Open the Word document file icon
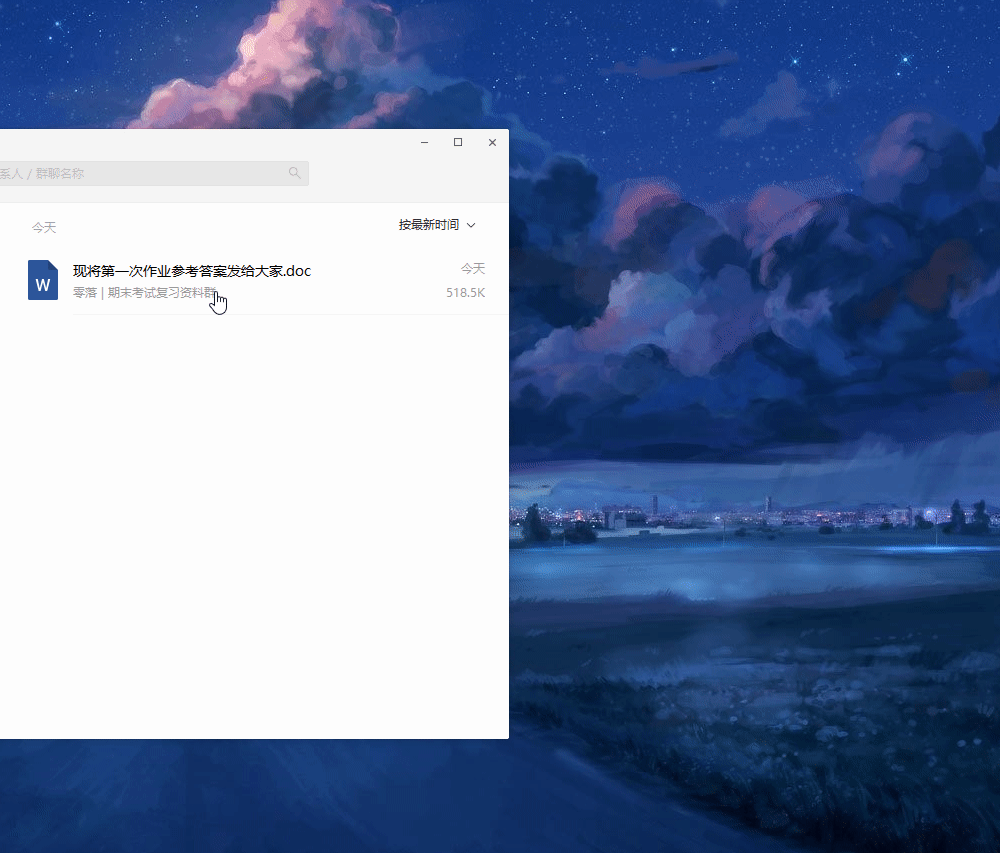 pos(43,280)
